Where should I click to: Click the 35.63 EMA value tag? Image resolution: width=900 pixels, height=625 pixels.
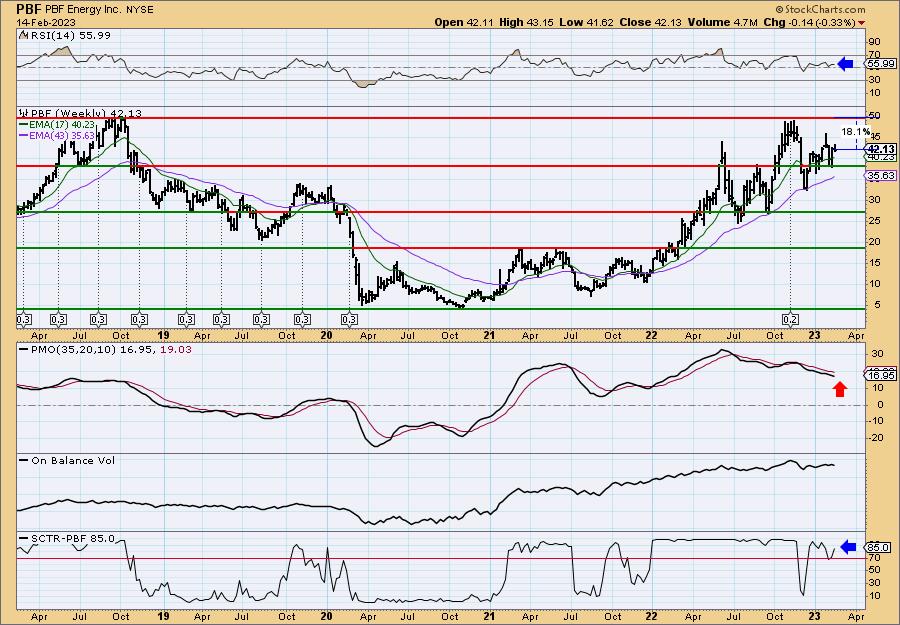[881, 176]
